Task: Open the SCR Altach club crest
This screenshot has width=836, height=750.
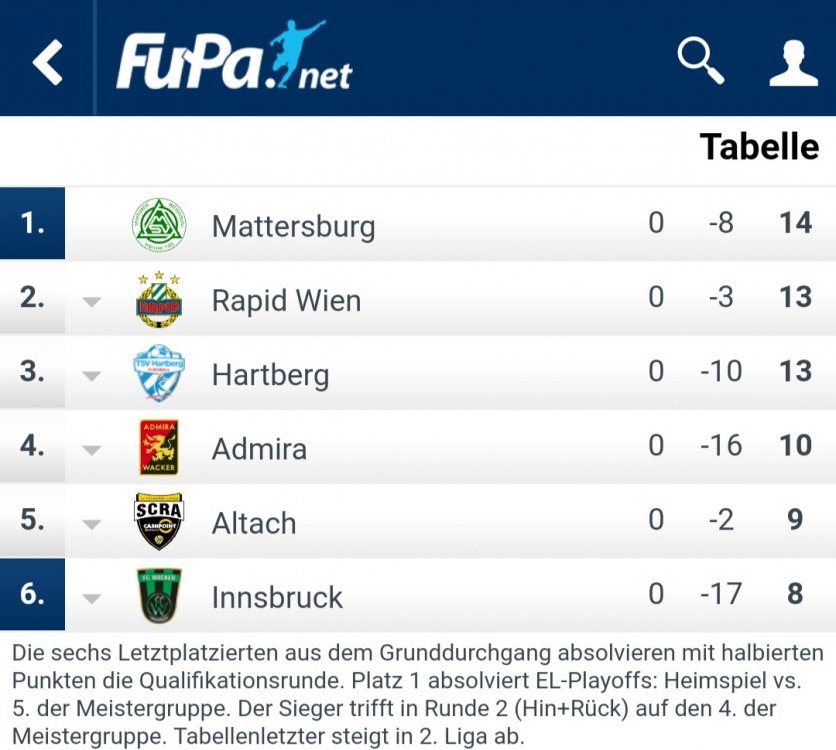Action: coord(159,521)
